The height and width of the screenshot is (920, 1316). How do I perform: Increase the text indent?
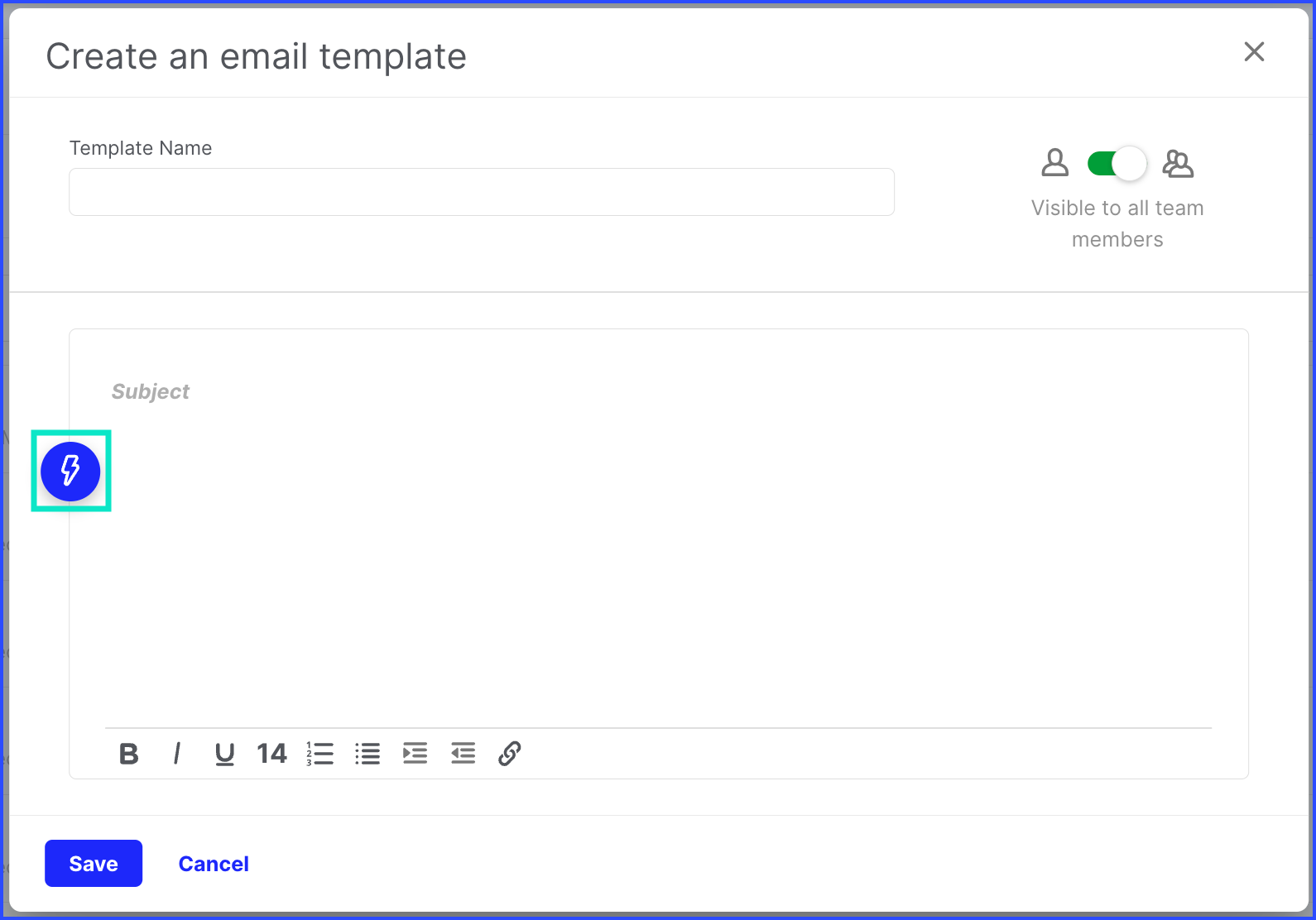click(x=415, y=754)
